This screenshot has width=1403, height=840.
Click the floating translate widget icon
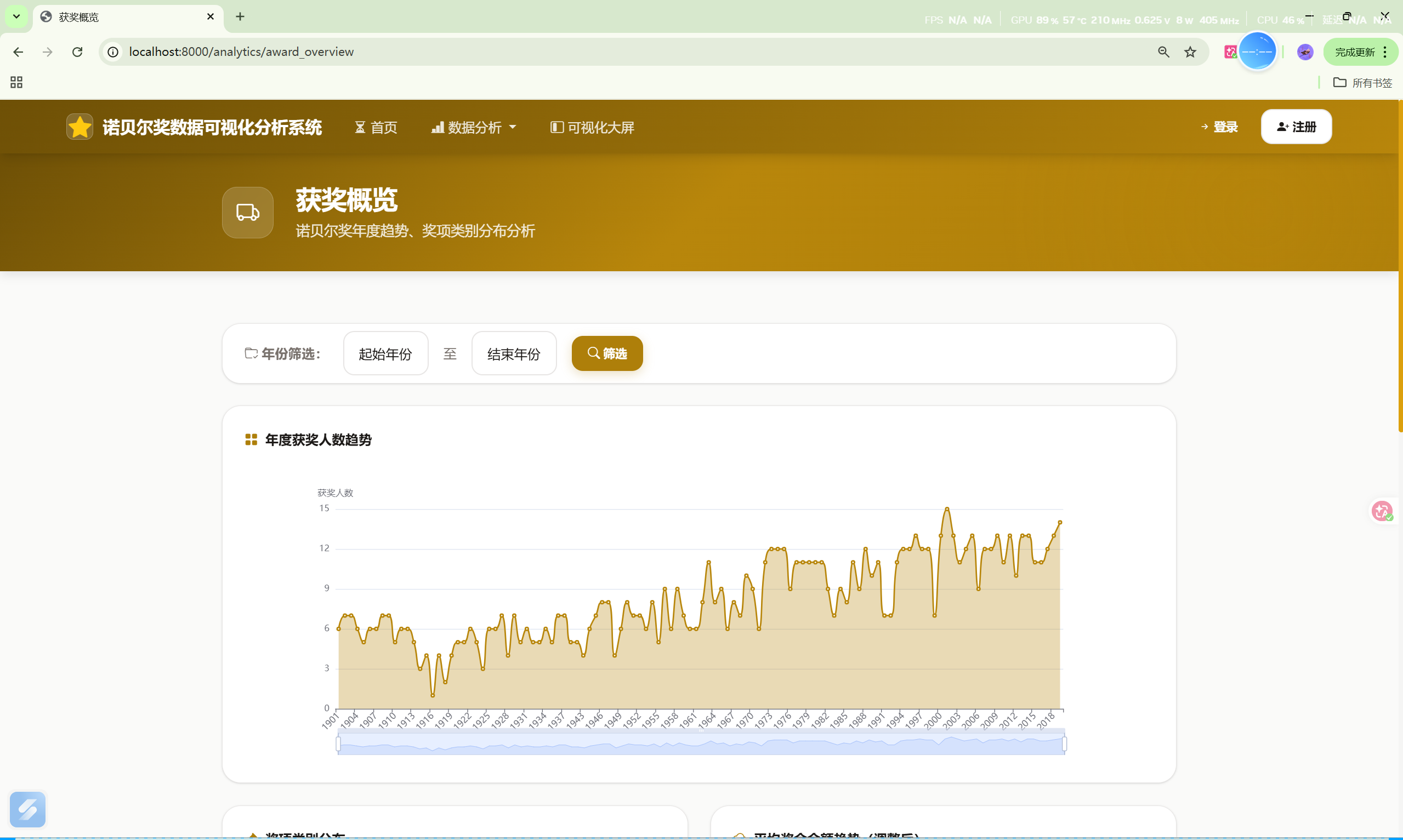pyautogui.click(x=1382, y=511)
